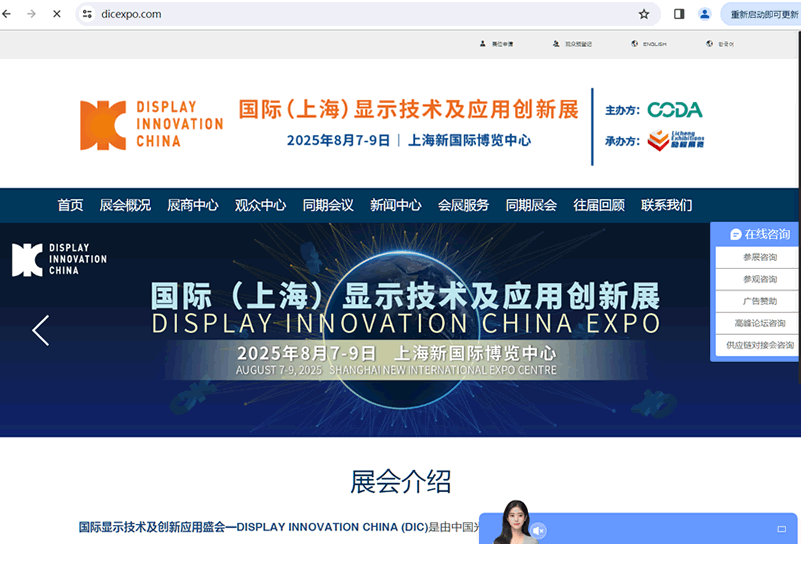Open the 同期展会 menu item
Viewport: 801px width, 563px height.
point(531,205)
